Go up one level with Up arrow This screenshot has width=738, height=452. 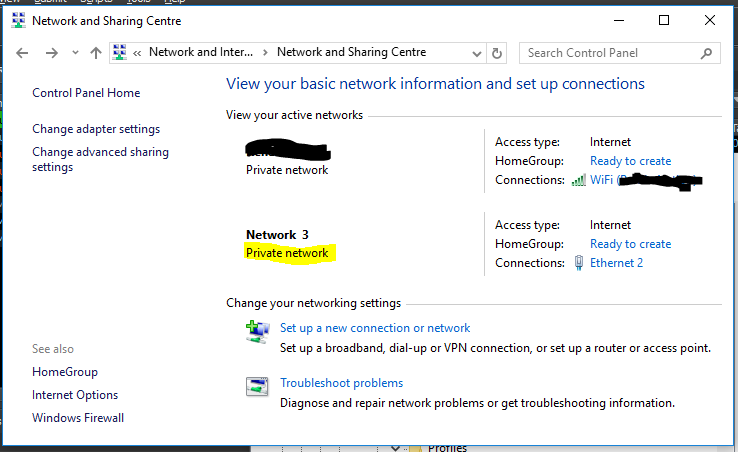pyautogui.click(x=96, y=53)
